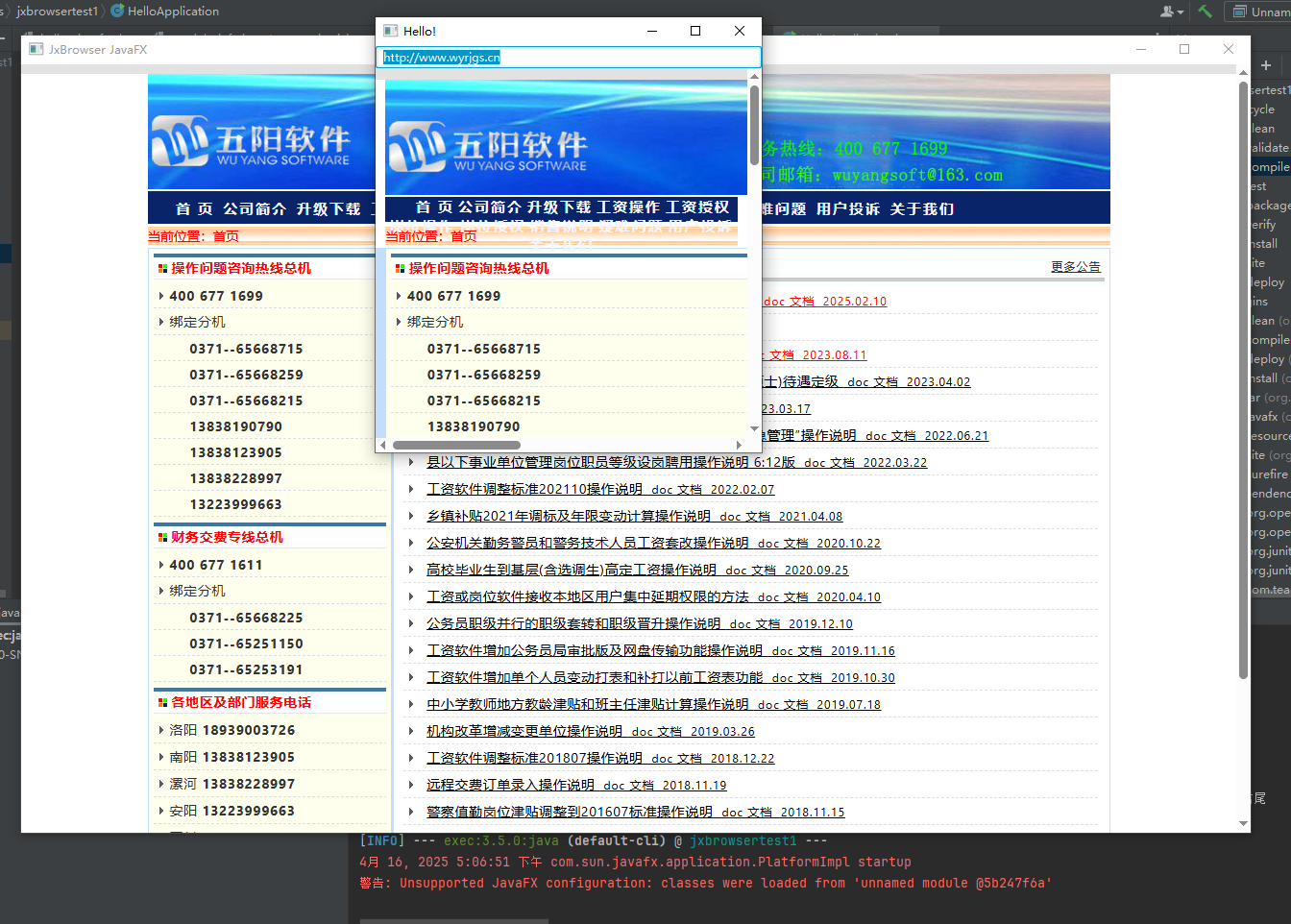Open 用户投诉 menu in JxBrowser window
This screenshot has width=1291, height=924.
point(848,209)
